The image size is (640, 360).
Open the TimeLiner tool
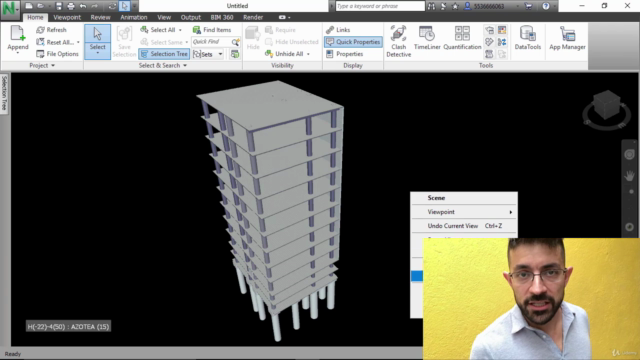[427, 38]
